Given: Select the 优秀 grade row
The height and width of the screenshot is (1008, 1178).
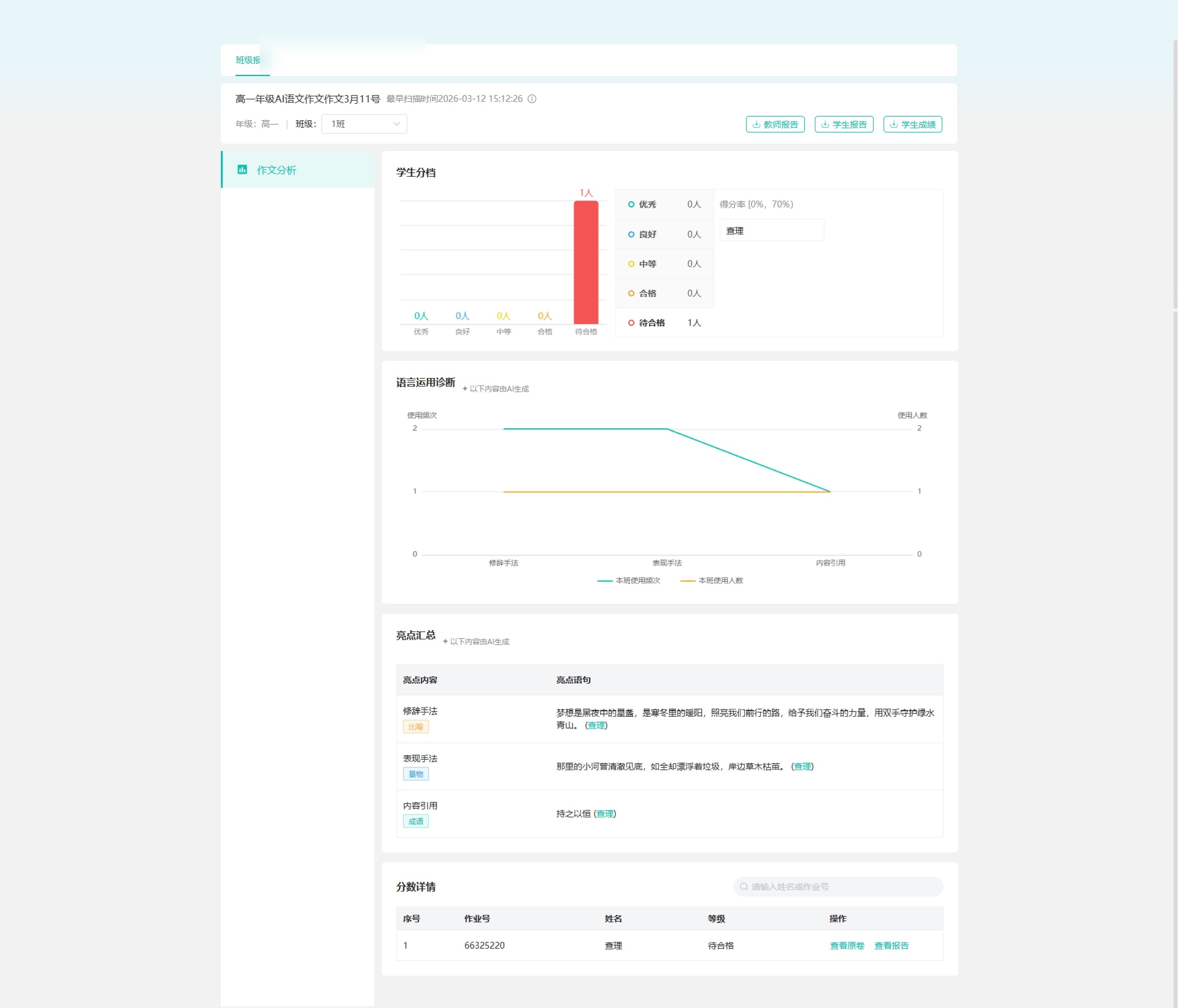Looking at the screenshot, I should [x=665, y=204].
